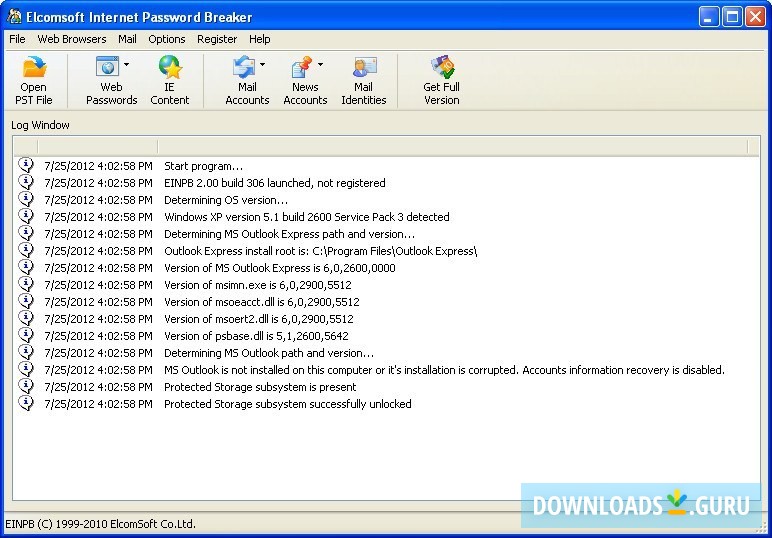Viewport: 772px width, 538px height.
Task: Expand the News Accounts dropdown arrow
Action: pos(321,64)
